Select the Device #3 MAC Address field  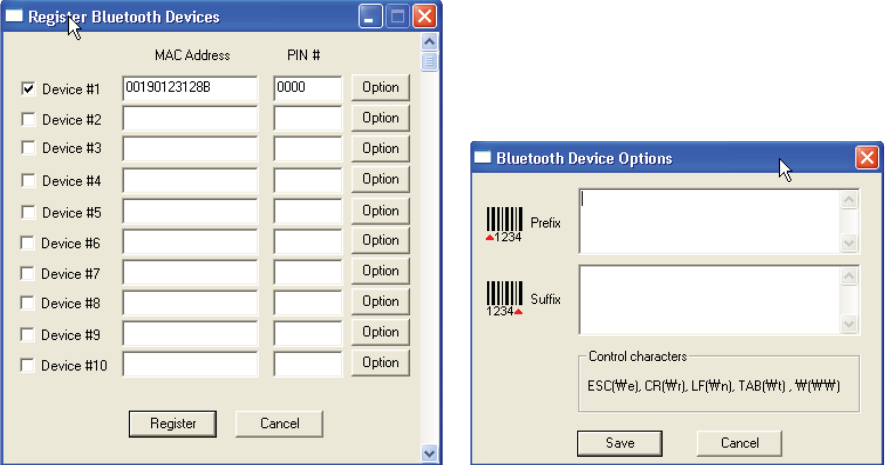[190, 149]
